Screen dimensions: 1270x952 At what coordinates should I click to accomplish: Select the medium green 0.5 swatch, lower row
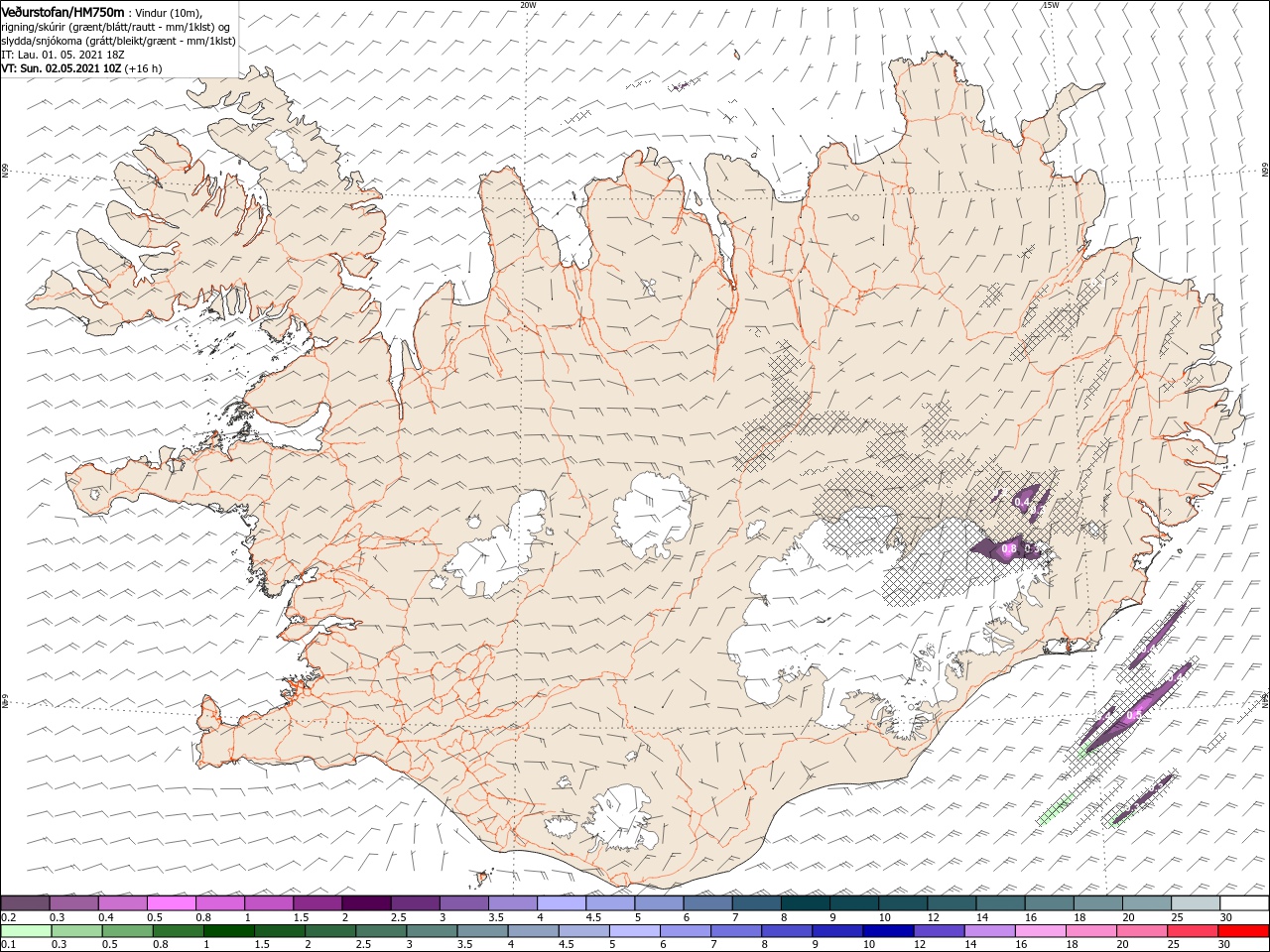tap(128, 931)
